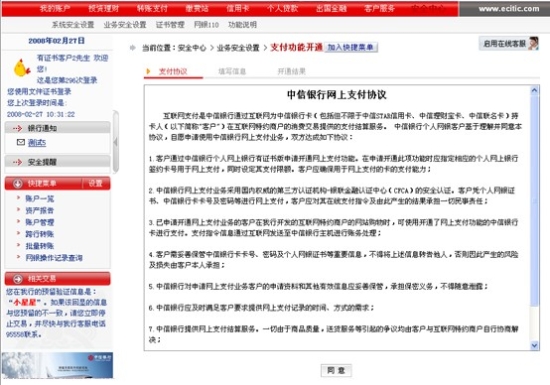Open the 信用卡 top menu
This screenshot has width=550, height=385.
pos(237,8)
